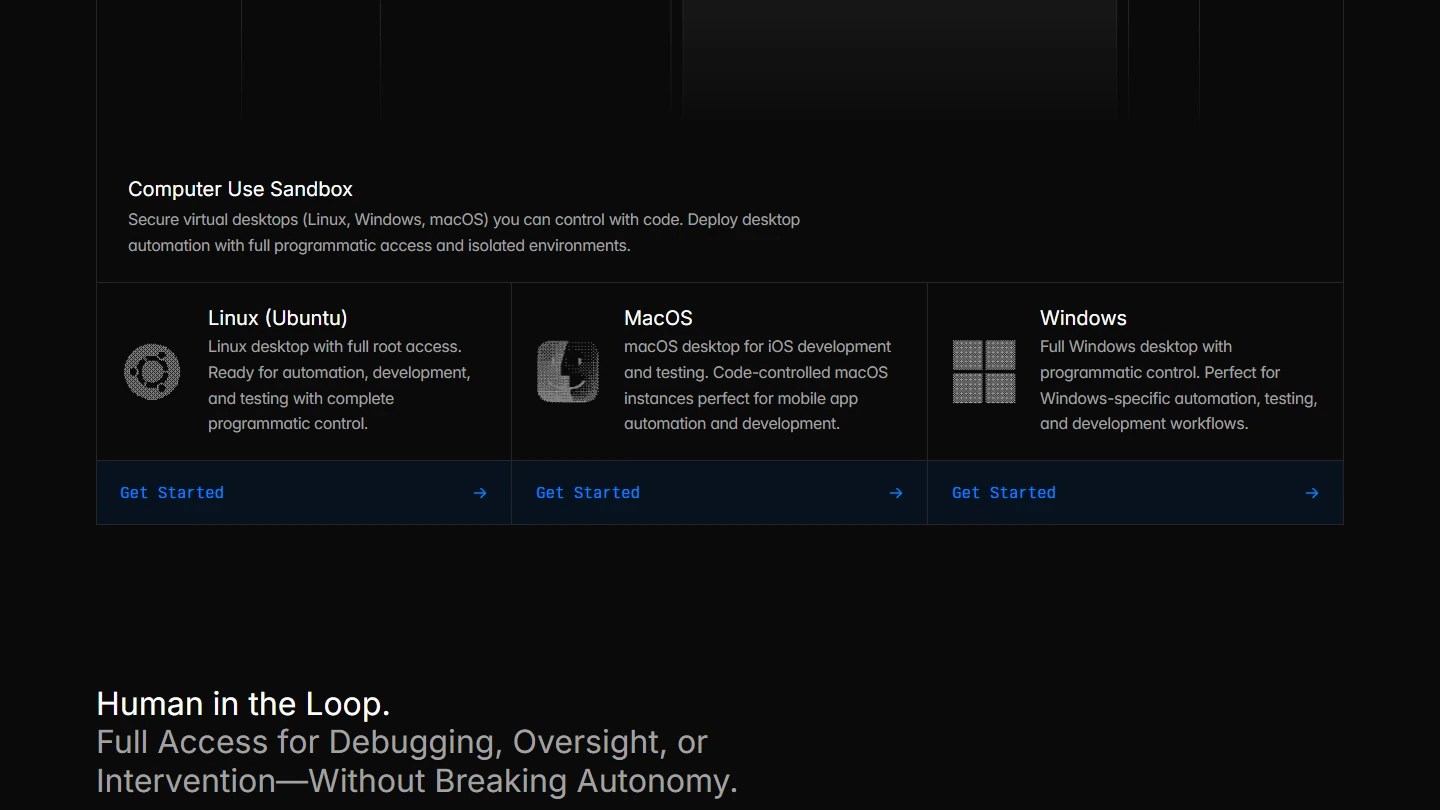Click the arrow in MacOS Get Started bar
This screenshot has width=1440, height=810.
click(x=896, y=493)
